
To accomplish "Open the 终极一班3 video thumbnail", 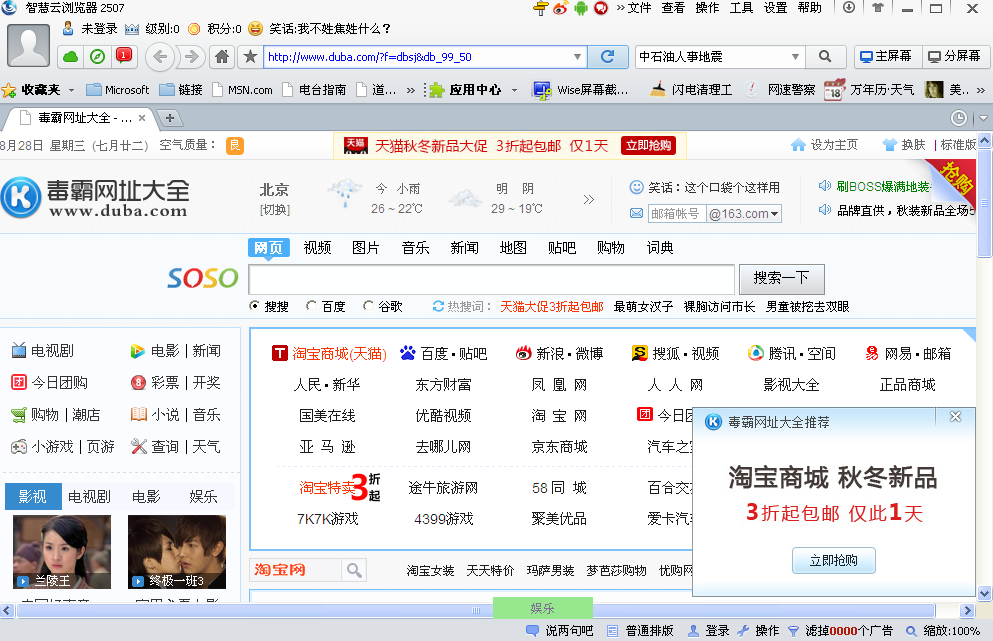I will click(x=177, y=552).
